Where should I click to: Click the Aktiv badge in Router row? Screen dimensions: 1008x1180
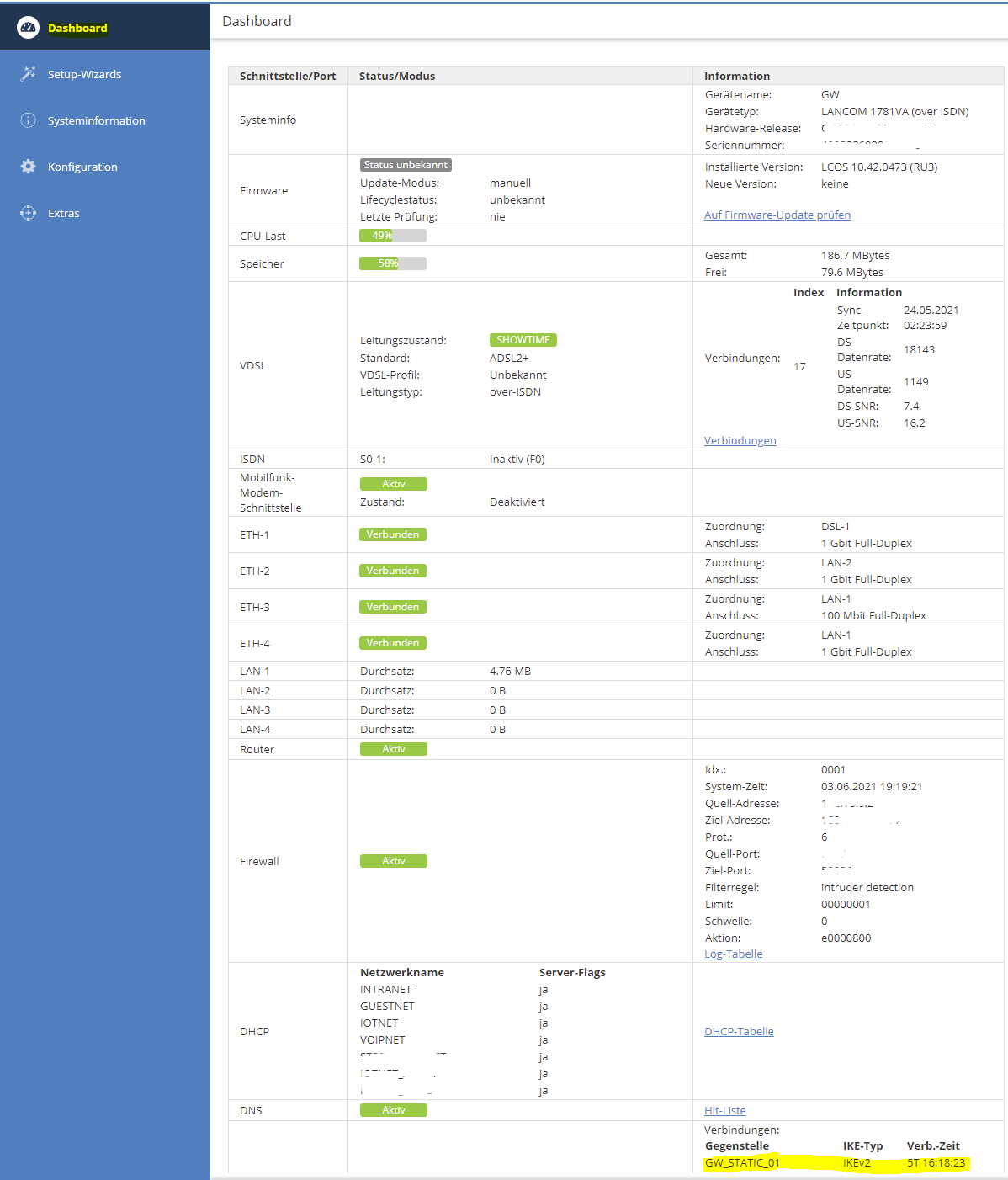[394, 749]
